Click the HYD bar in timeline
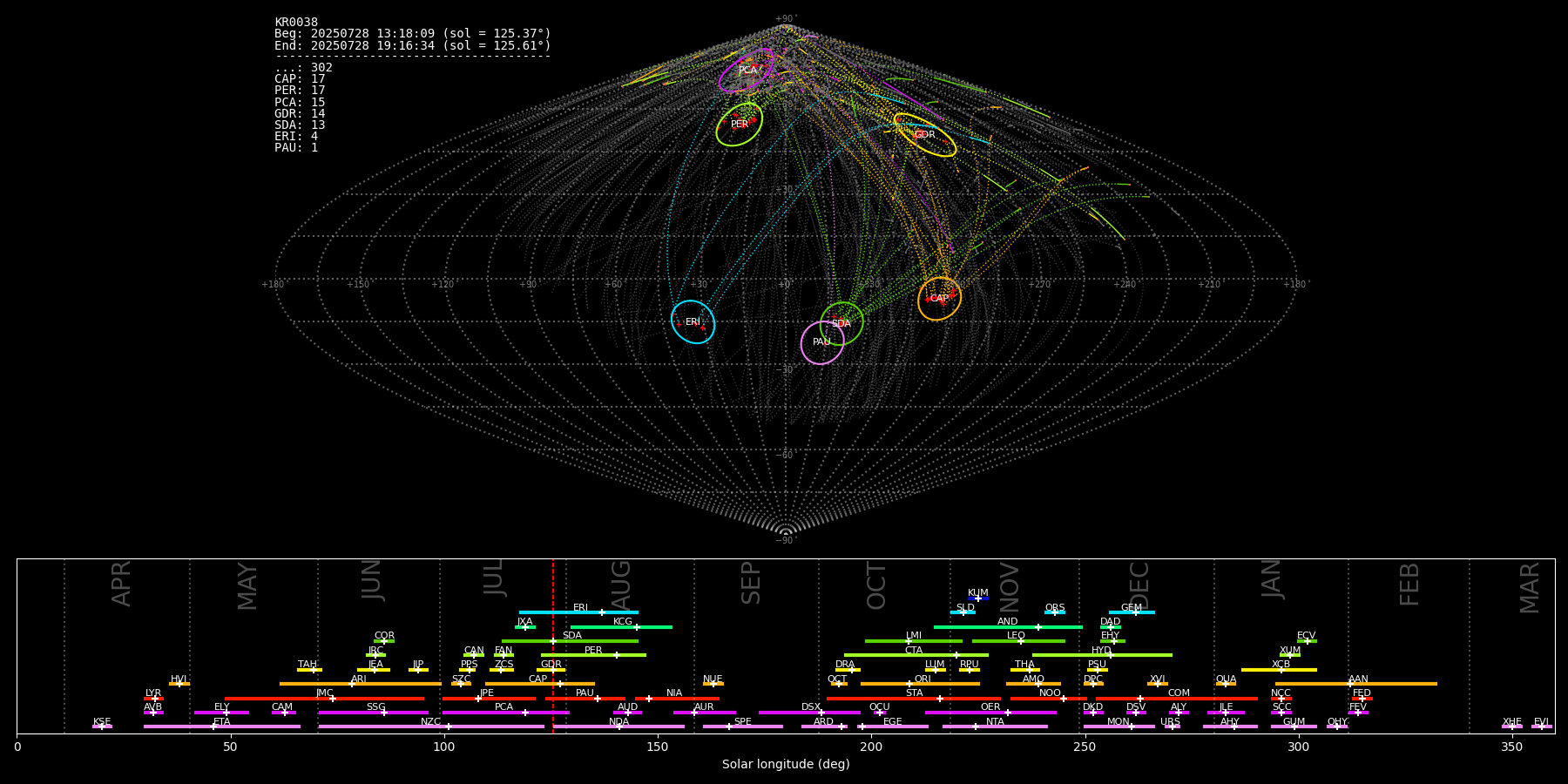Screen dimensions: 1568x784 1102,655
